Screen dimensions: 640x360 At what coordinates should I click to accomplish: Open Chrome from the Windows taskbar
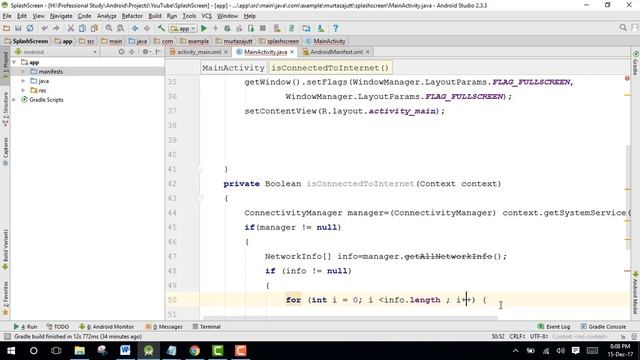[195, 351]
